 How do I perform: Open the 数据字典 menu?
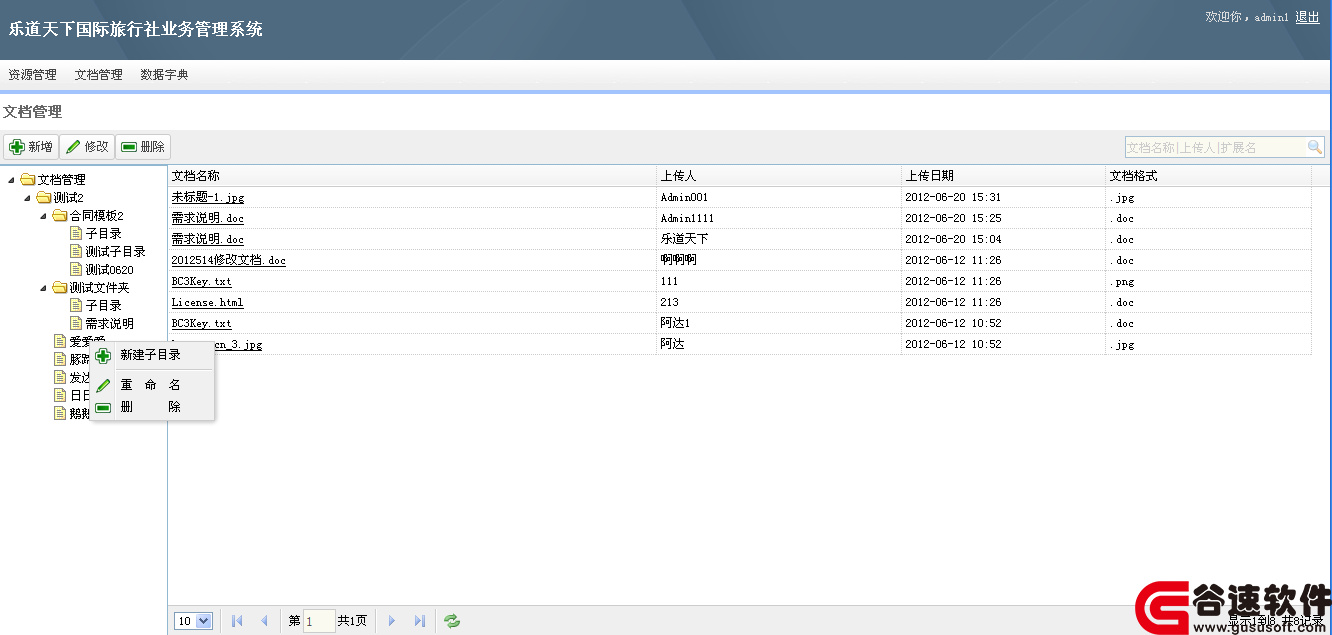(164, 75)
